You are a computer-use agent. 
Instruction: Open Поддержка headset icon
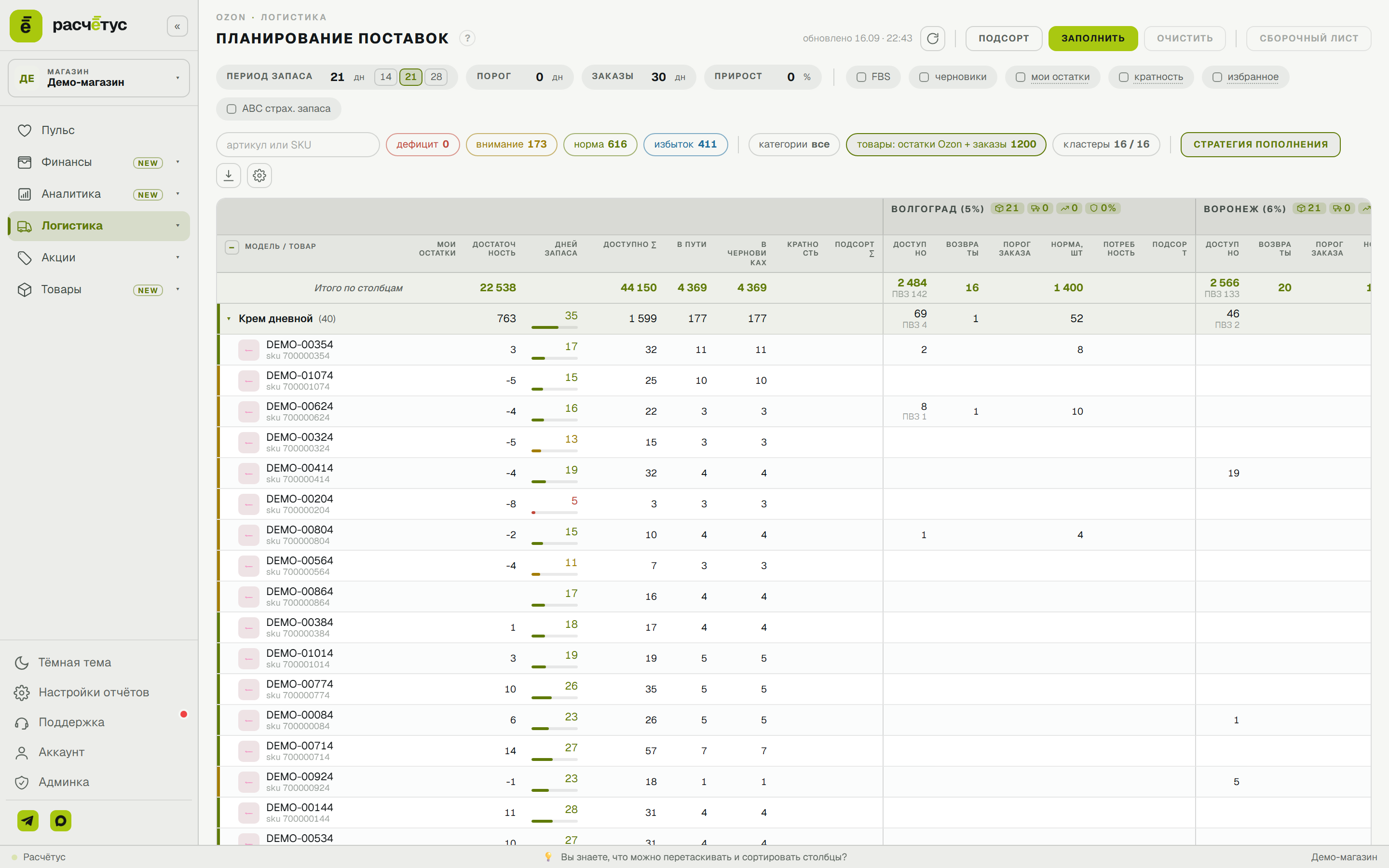[x=22, y=723]
